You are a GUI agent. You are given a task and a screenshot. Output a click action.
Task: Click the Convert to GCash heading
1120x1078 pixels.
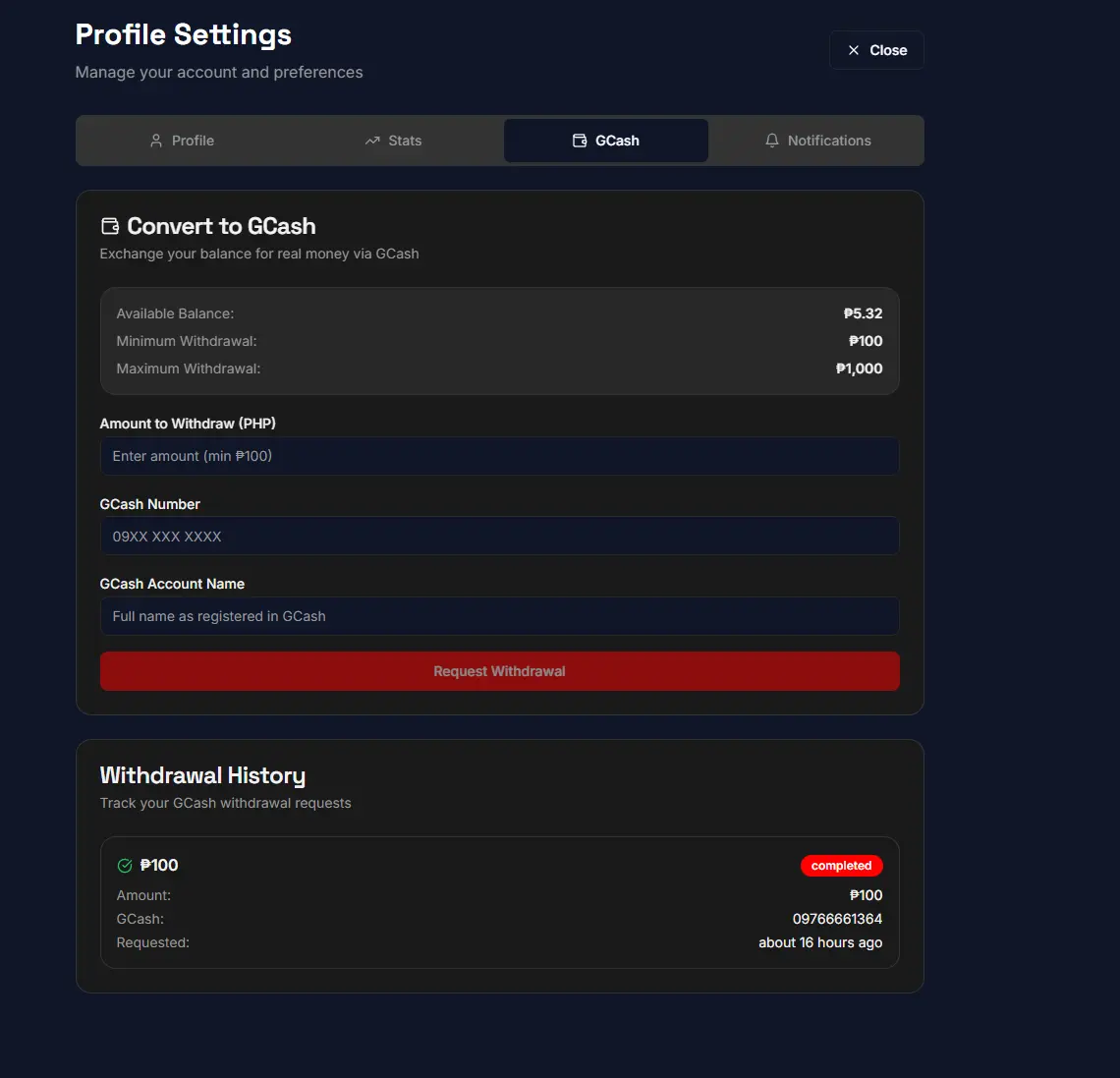point(221,226)
